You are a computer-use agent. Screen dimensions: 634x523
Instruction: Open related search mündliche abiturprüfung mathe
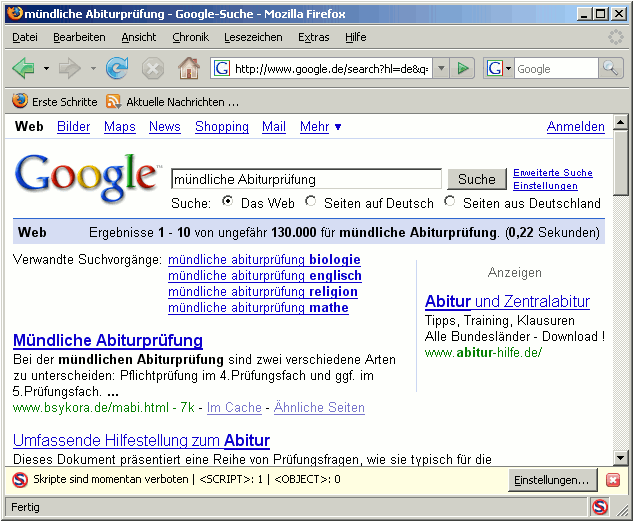coord(258,308)
